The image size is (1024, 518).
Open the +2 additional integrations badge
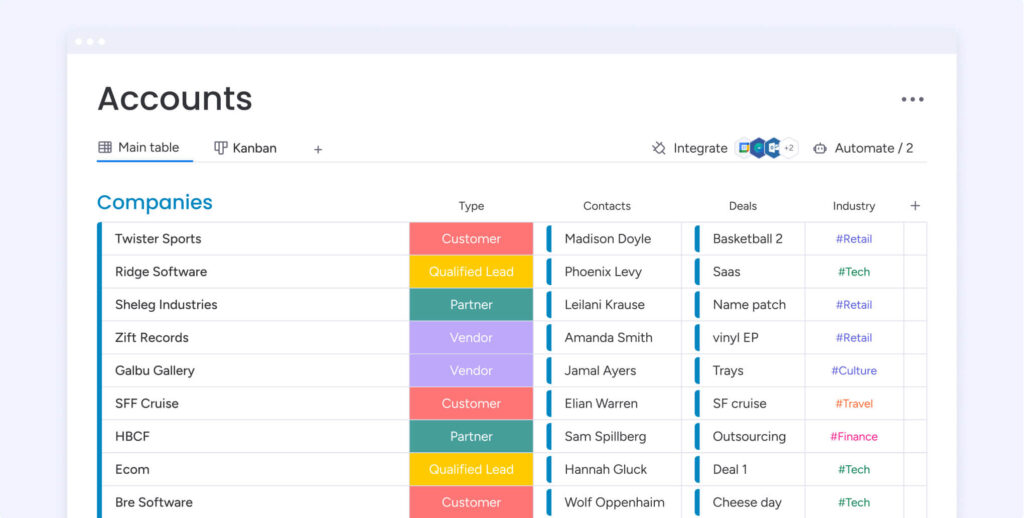click(789, 148)
